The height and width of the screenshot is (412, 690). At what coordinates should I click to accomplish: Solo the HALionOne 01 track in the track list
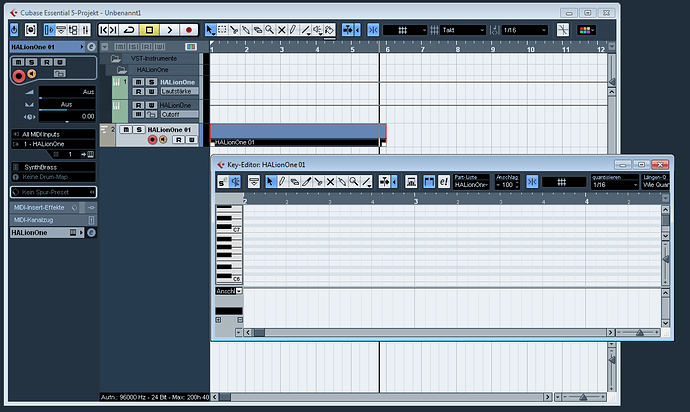(x=139, y=129)
